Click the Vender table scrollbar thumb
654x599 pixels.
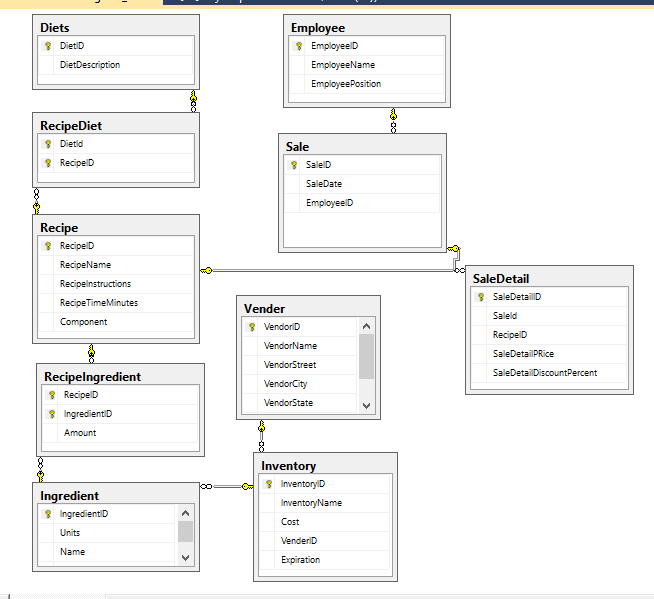click(x=367, y=357)
